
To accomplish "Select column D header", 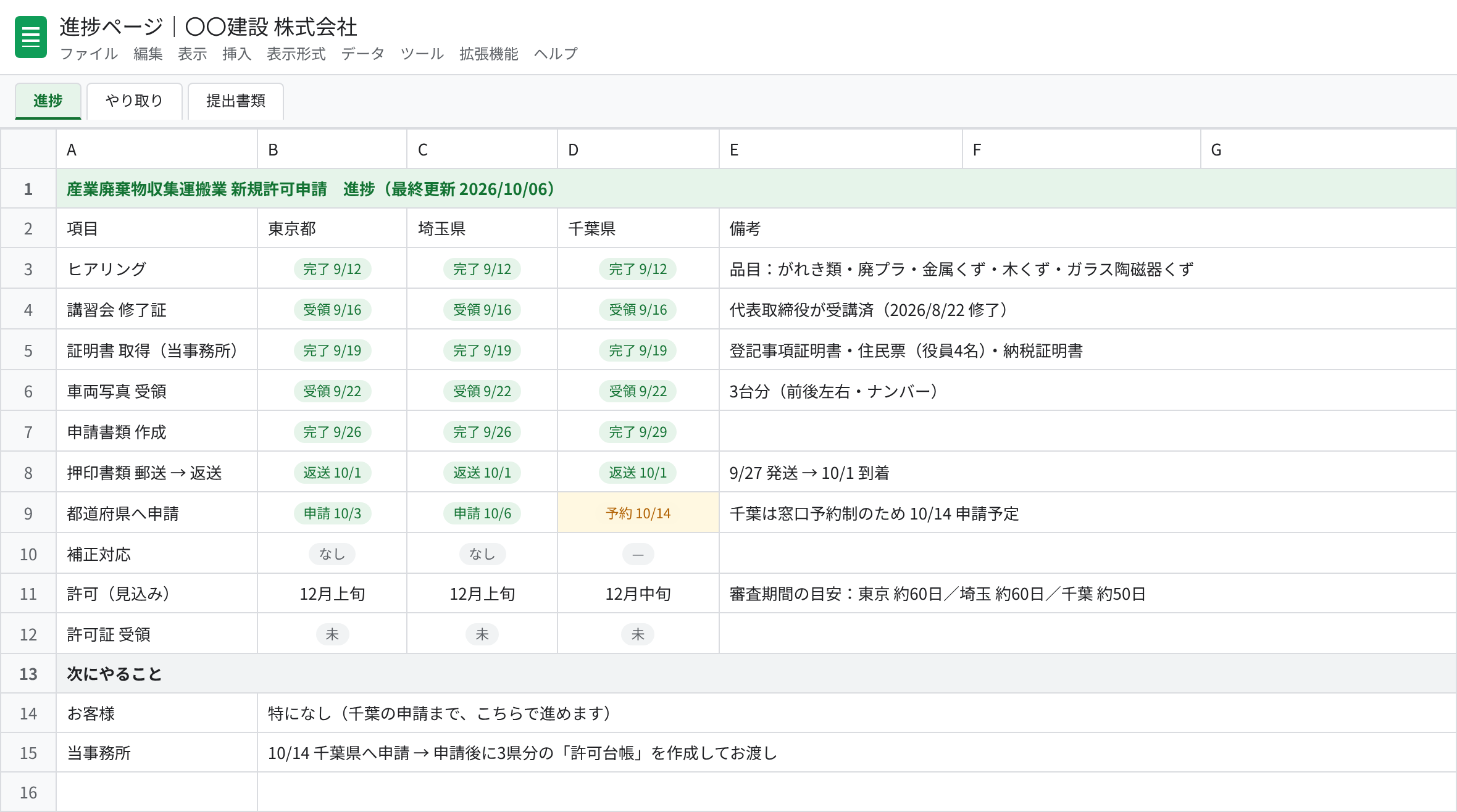I will pos(638,149).
